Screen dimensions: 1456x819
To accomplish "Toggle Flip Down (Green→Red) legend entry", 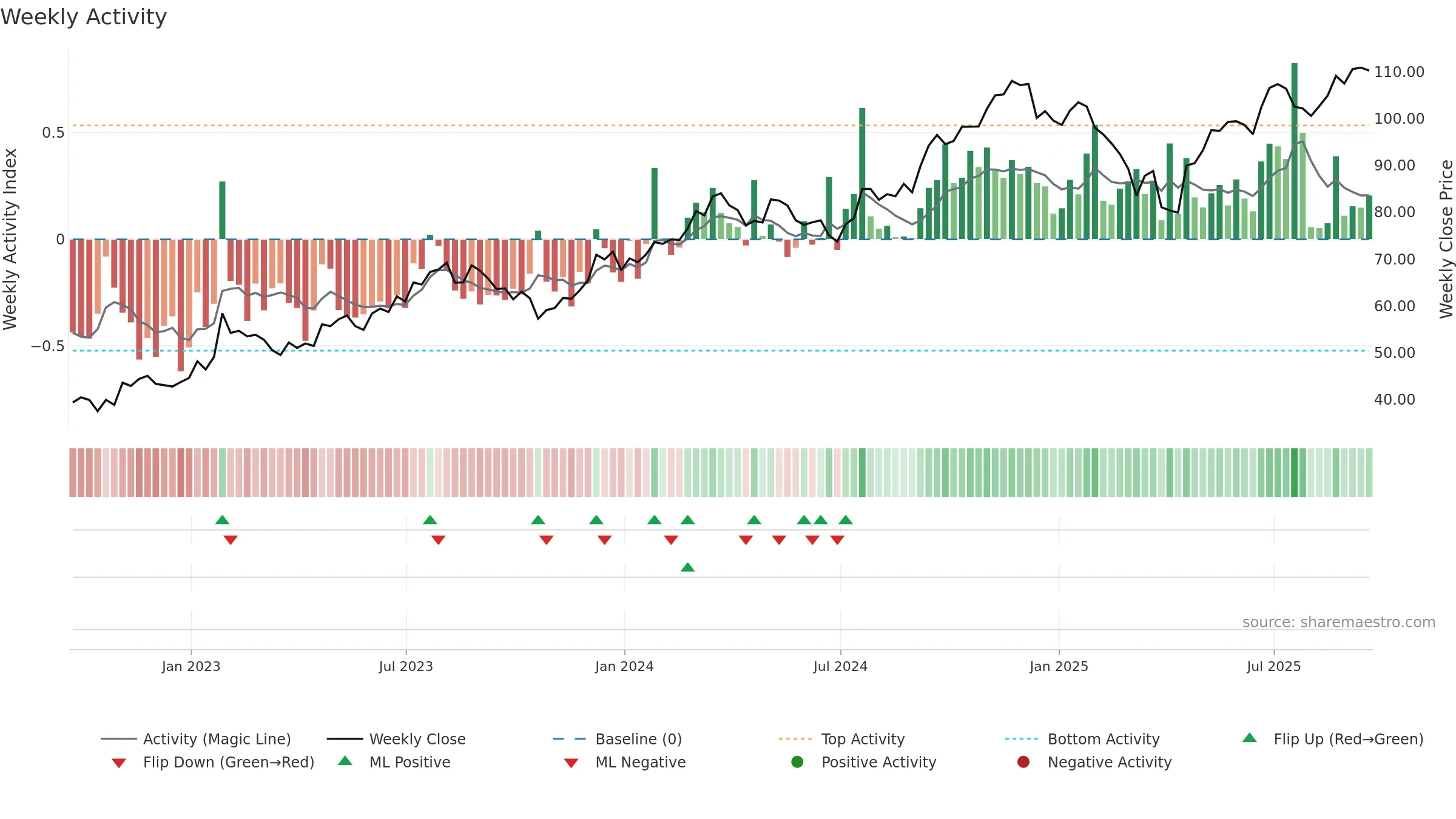I will click(x=213, y=762).
